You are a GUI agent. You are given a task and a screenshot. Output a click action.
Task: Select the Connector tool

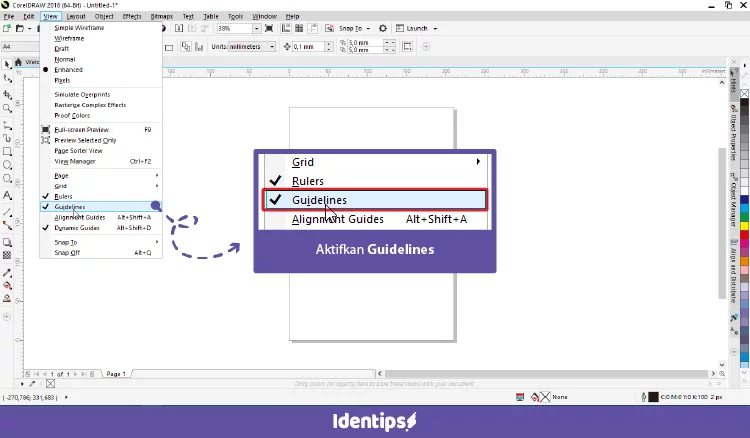[x=7, y=225]
